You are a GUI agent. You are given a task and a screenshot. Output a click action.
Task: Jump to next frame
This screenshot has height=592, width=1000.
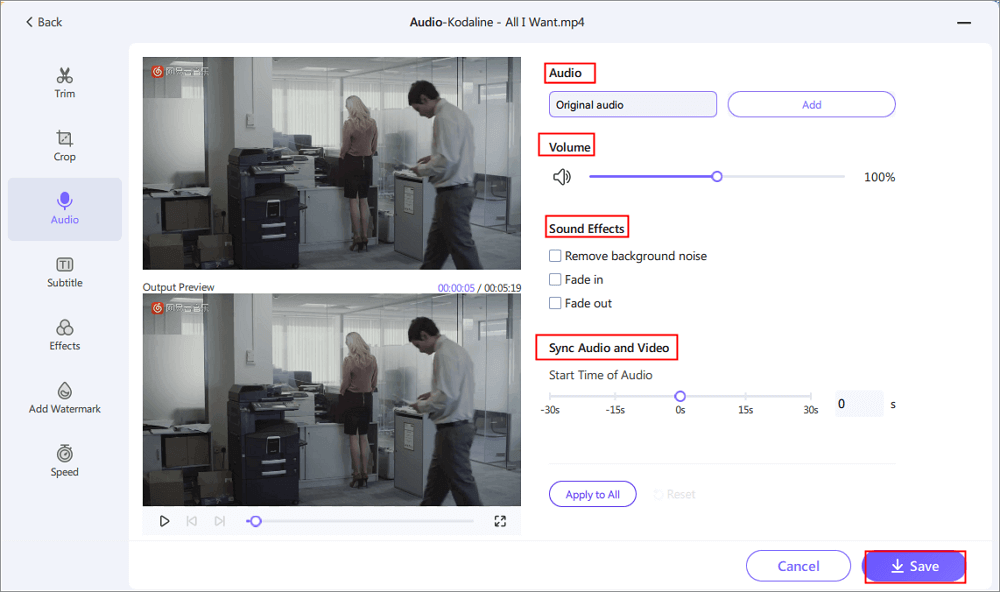(x=219, y=521)
